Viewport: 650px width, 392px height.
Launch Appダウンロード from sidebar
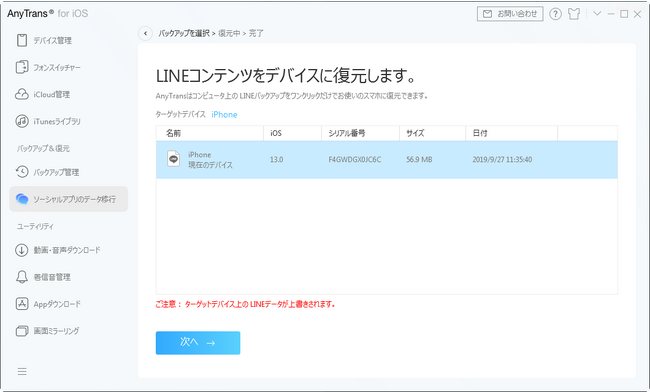[x=48, y=304]
